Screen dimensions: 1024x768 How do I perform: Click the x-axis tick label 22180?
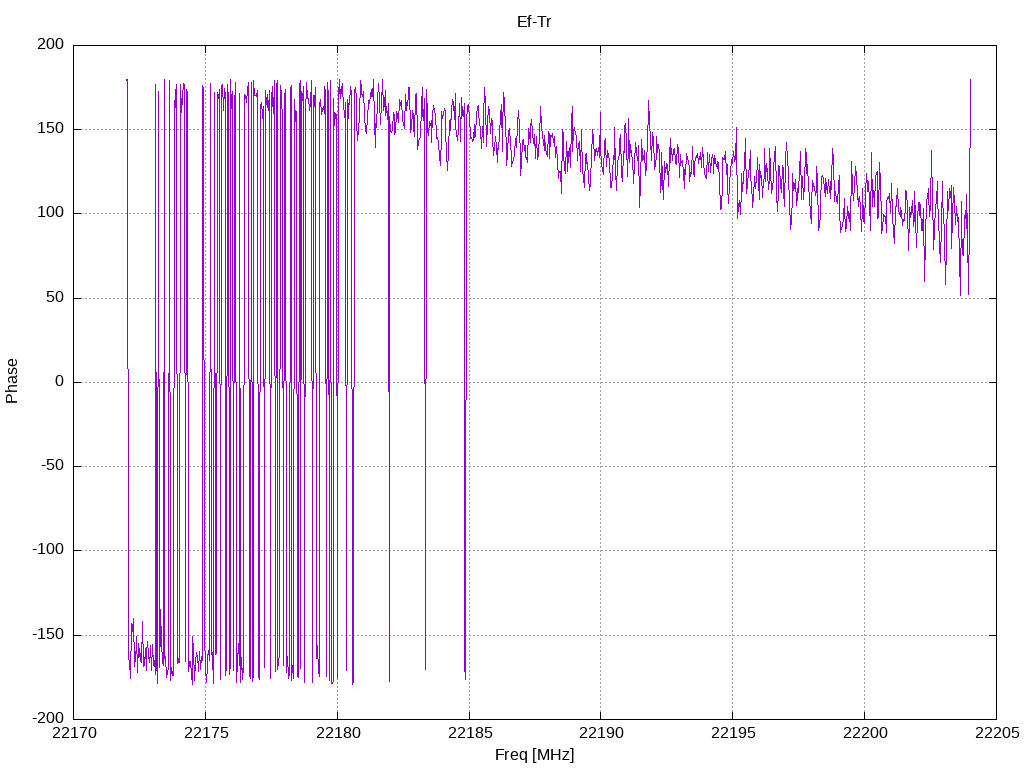pos(338,733)
